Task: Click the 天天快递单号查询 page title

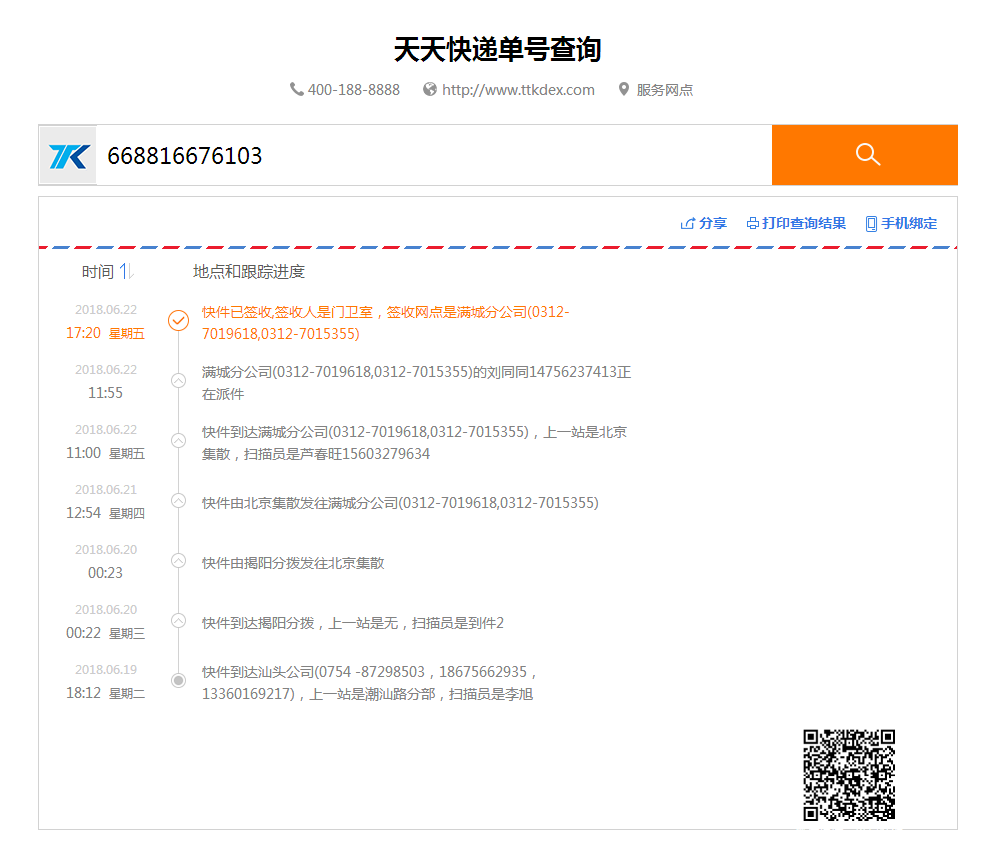Action: click(x=498, y=50)
